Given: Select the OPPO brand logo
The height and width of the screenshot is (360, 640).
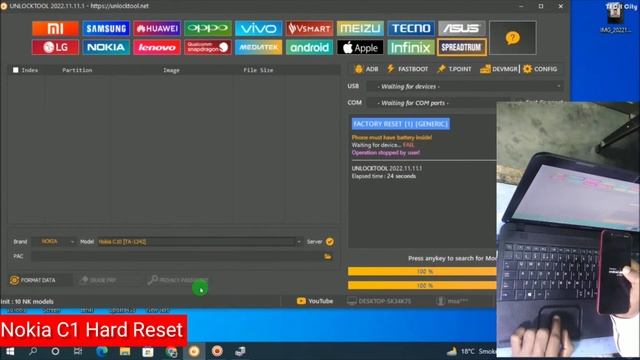Looking at the screenshot, I should click(208, 28).
